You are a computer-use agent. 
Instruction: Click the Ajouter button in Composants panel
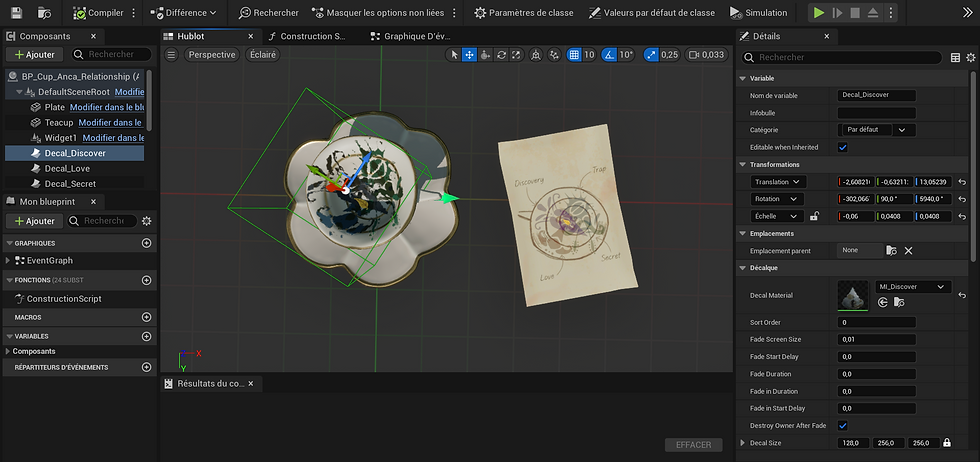point(34,54)
